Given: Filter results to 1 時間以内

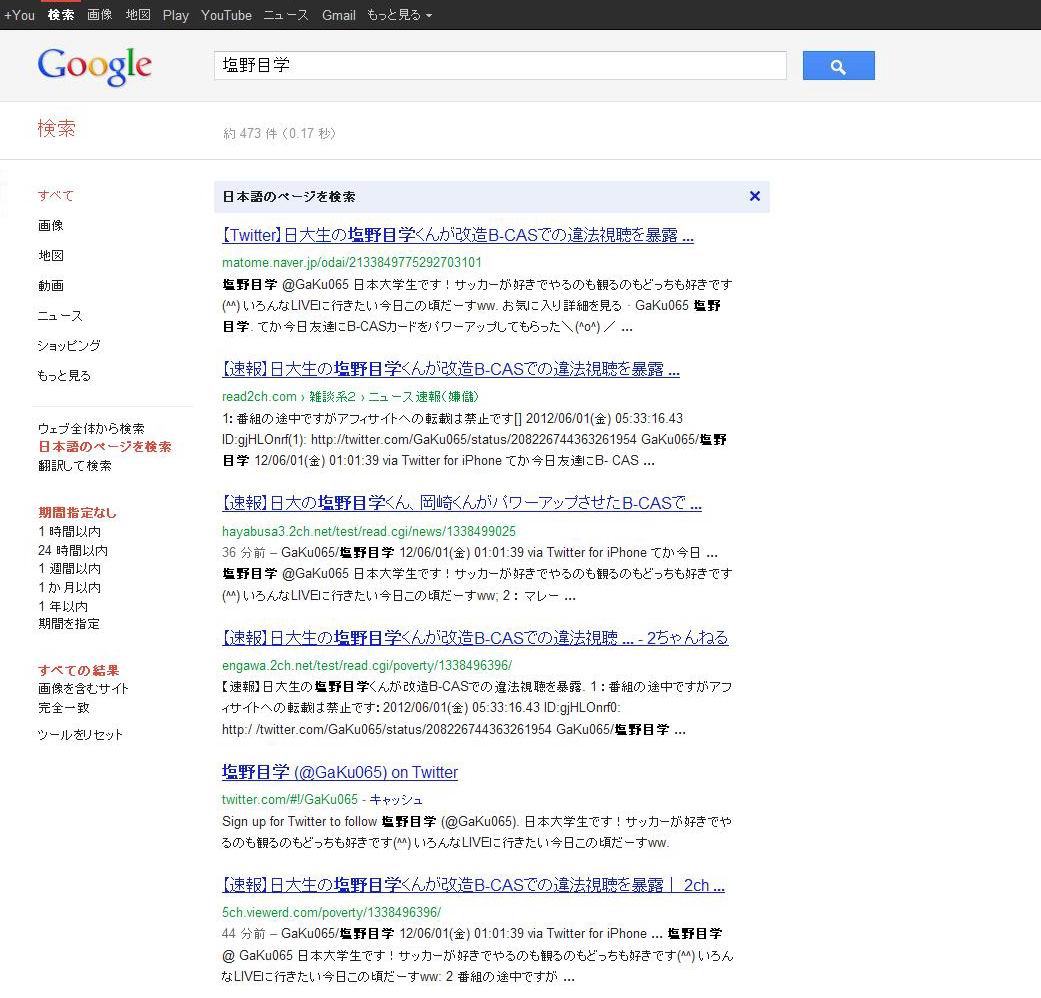Looking at the screenshot, I should pyautogui.click(x=69, y=531).
